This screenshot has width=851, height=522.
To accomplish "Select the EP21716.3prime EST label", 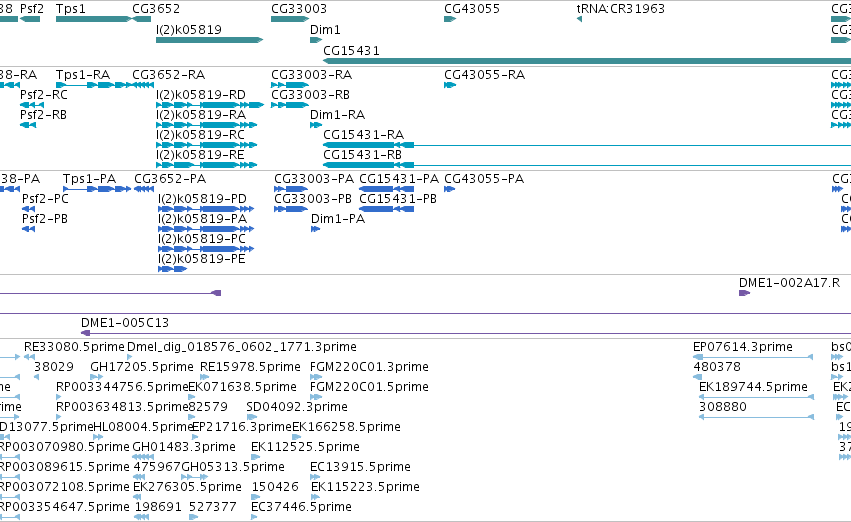I will tap(242, 428).
